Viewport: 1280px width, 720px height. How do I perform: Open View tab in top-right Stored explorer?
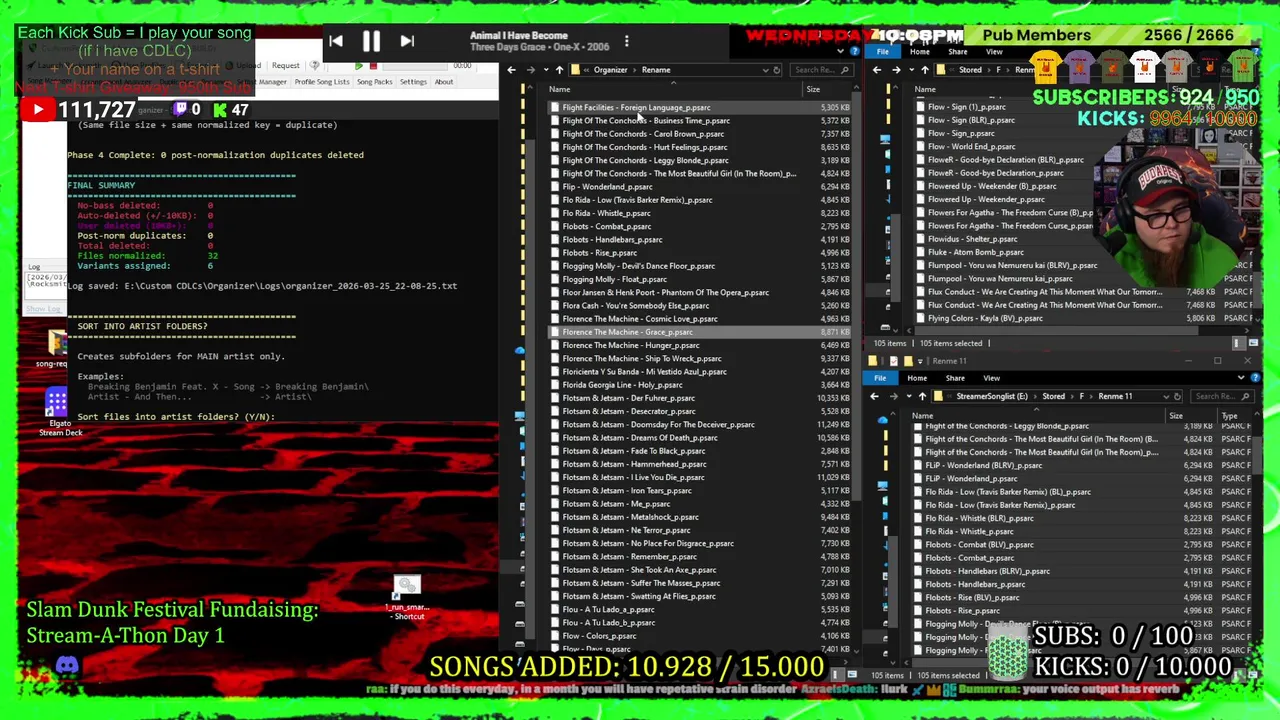(x=994, y=52)
